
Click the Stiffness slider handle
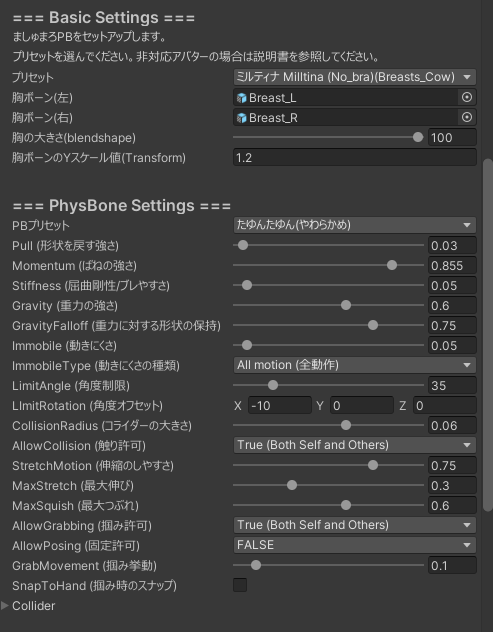(247, 285)
